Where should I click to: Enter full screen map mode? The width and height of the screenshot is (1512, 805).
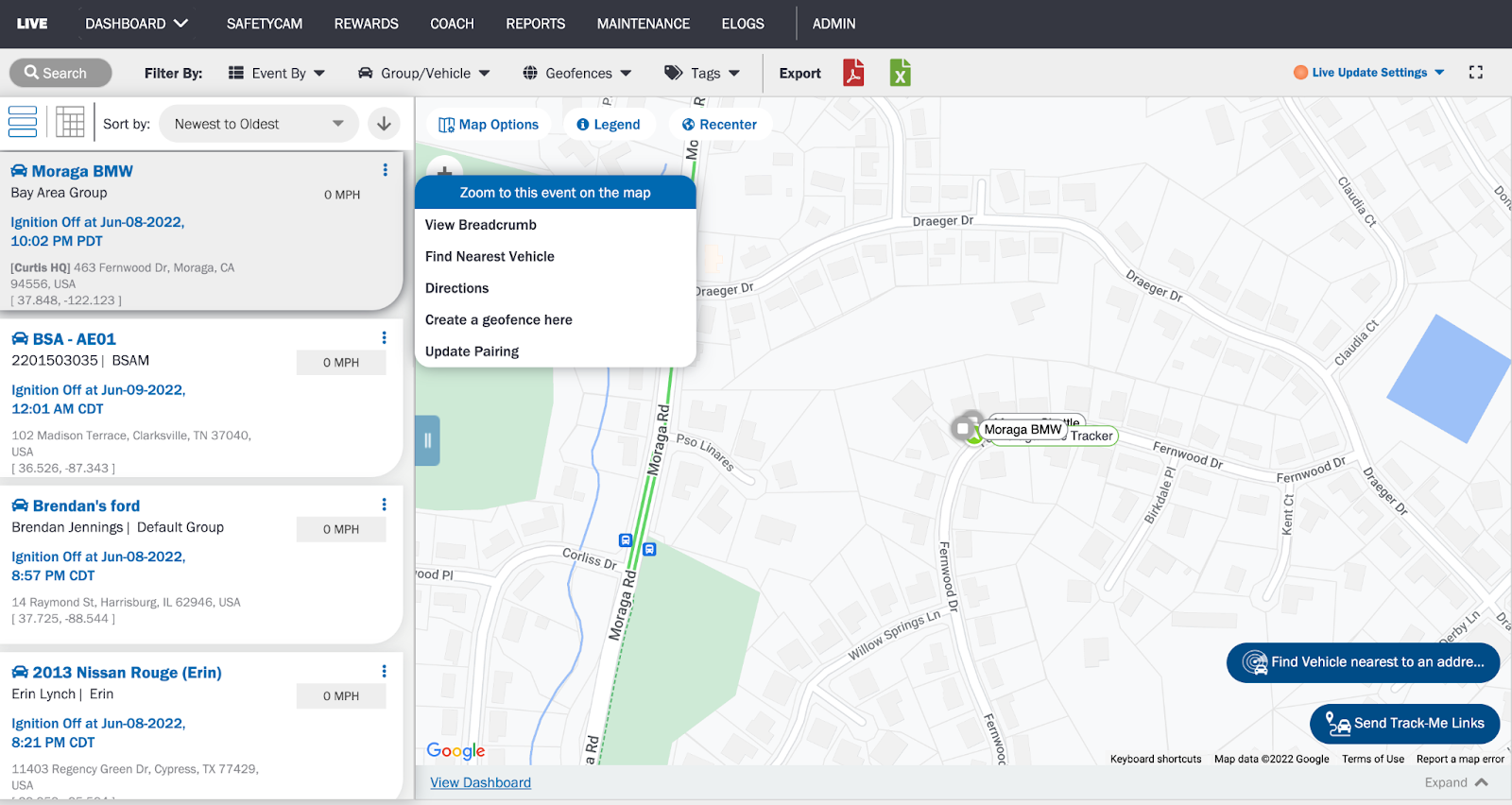click(x=1476, y=73)
